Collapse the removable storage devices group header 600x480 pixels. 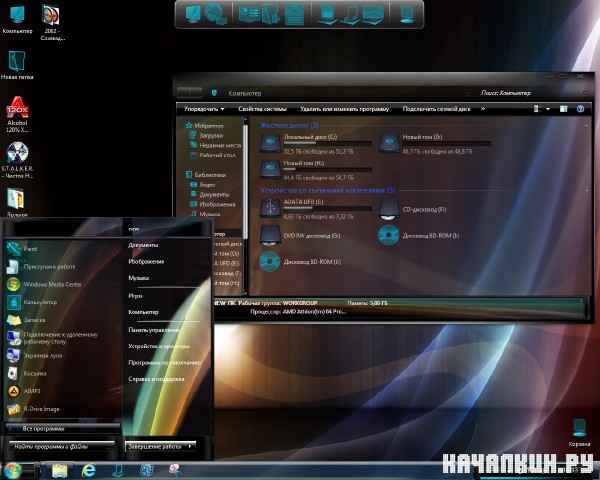328,190
